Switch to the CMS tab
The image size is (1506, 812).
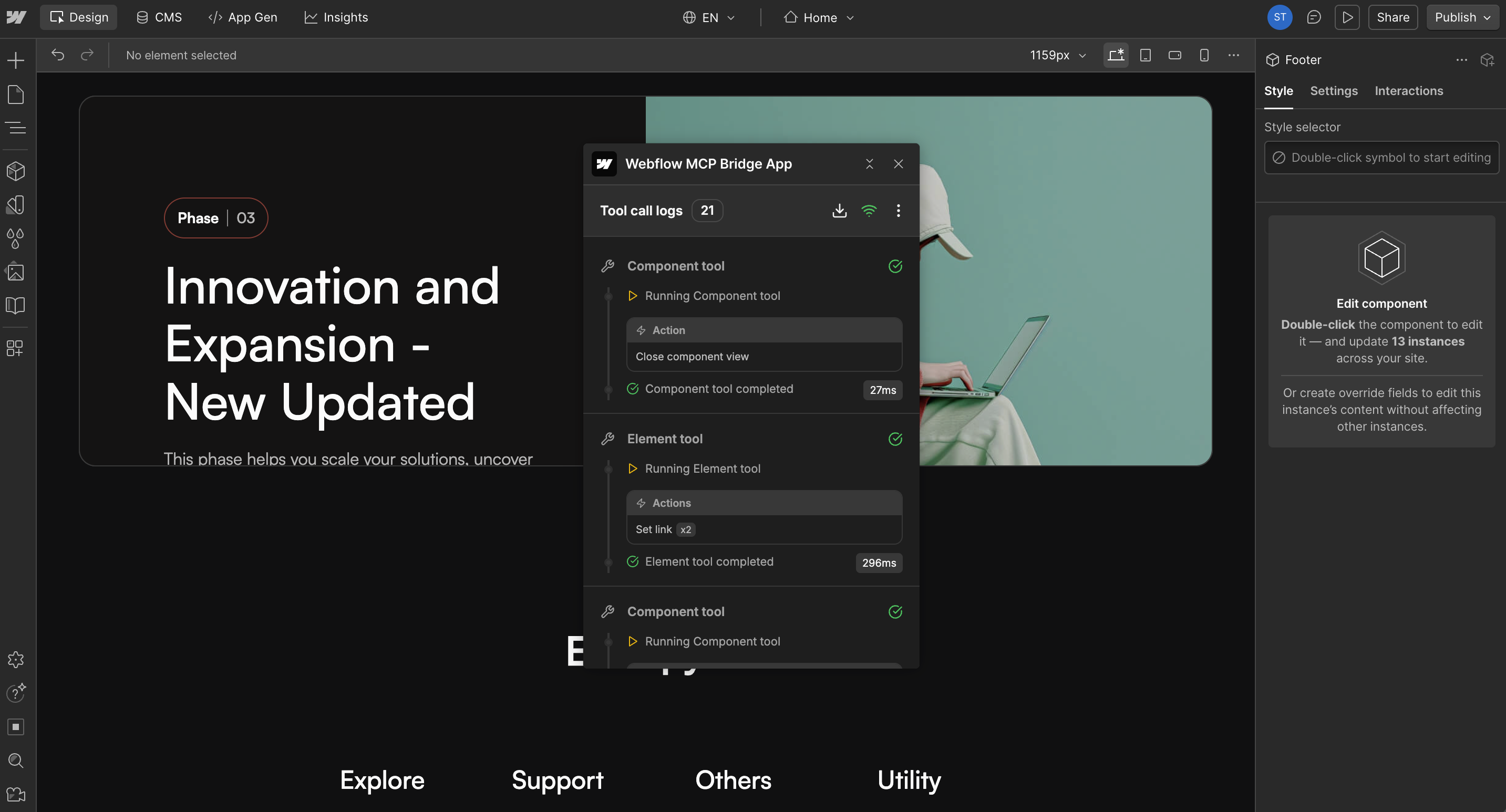(x=159, y=17)
